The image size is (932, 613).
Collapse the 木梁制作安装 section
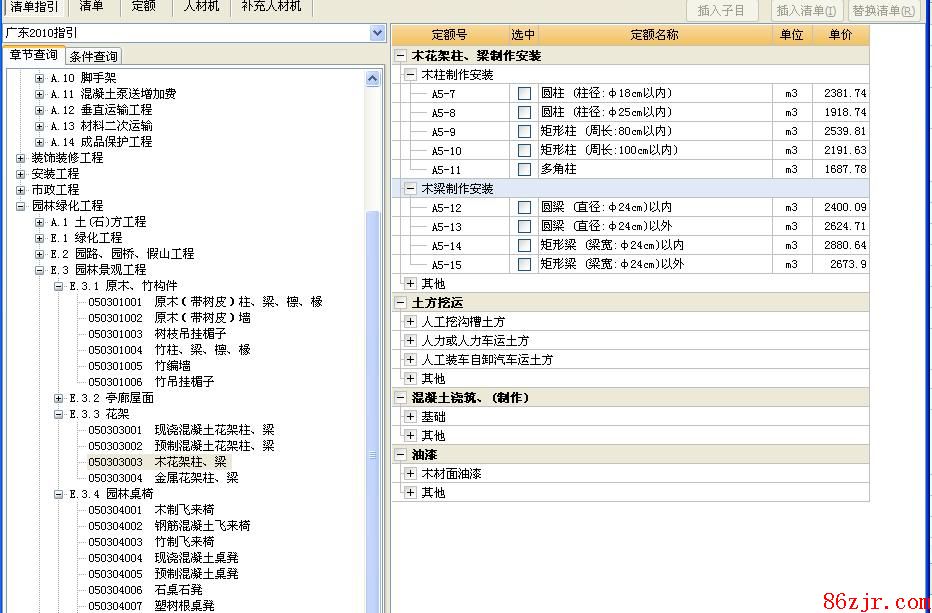tap(410, 189)
